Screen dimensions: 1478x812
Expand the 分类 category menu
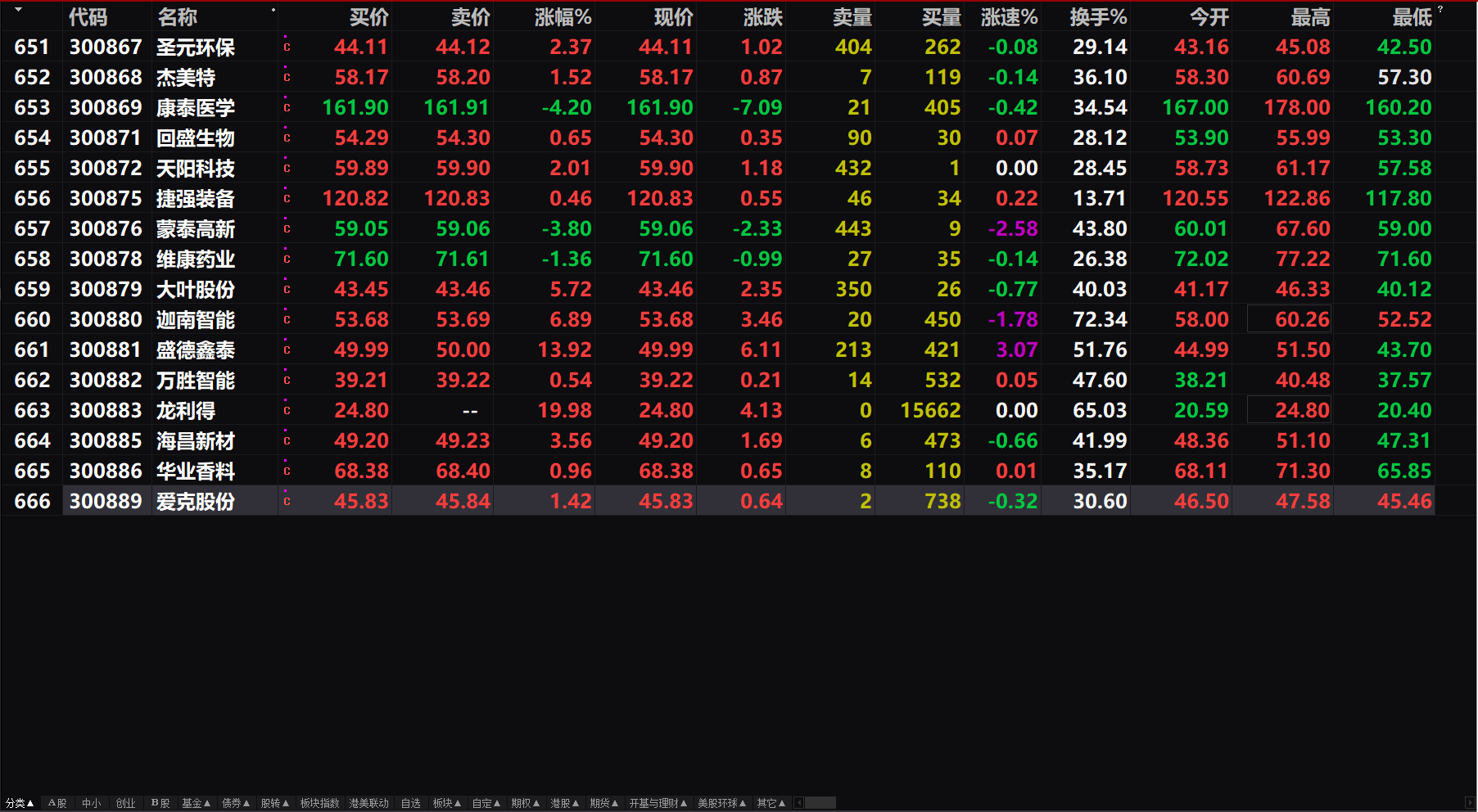20,803
